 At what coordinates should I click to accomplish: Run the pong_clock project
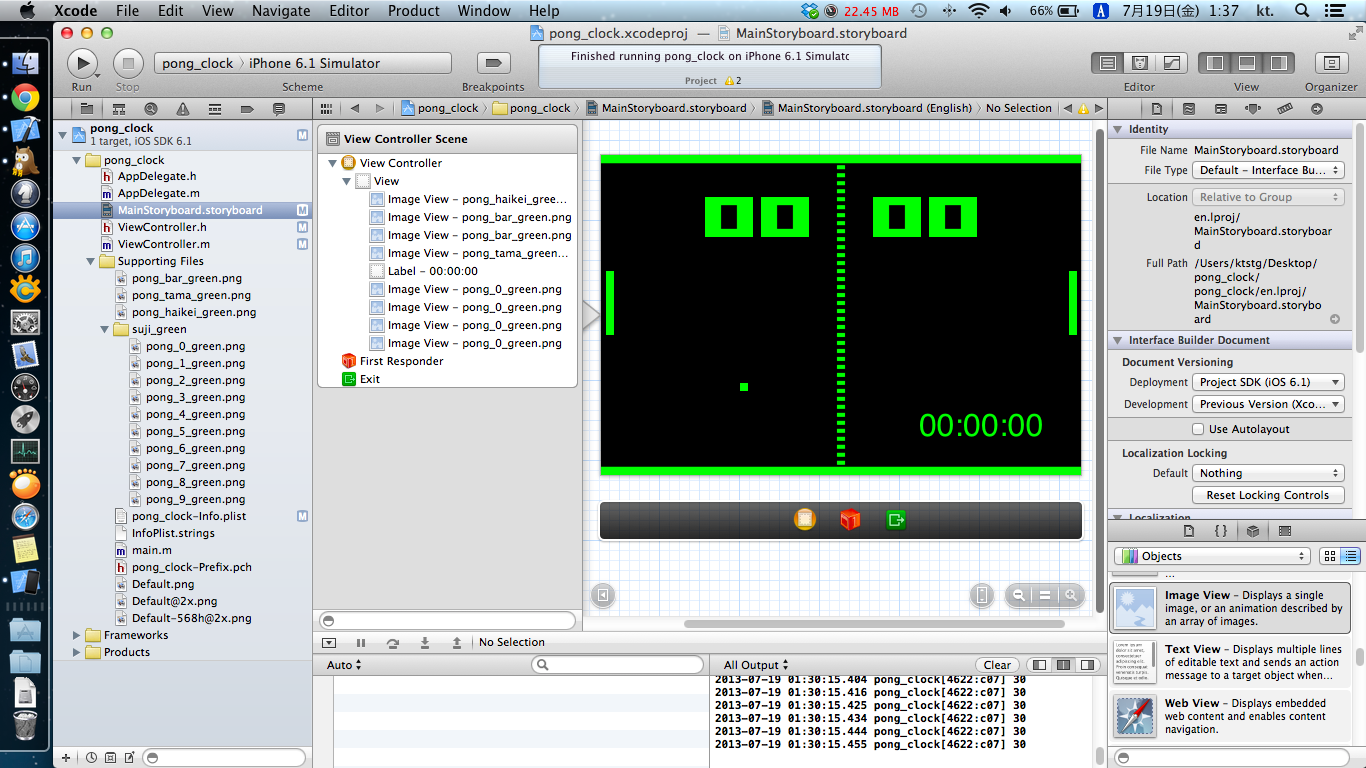(x=82, y=63)
